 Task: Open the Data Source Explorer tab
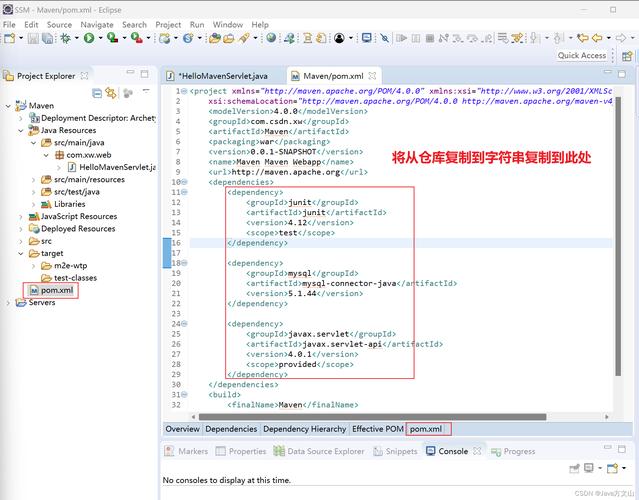pos(319,451)
